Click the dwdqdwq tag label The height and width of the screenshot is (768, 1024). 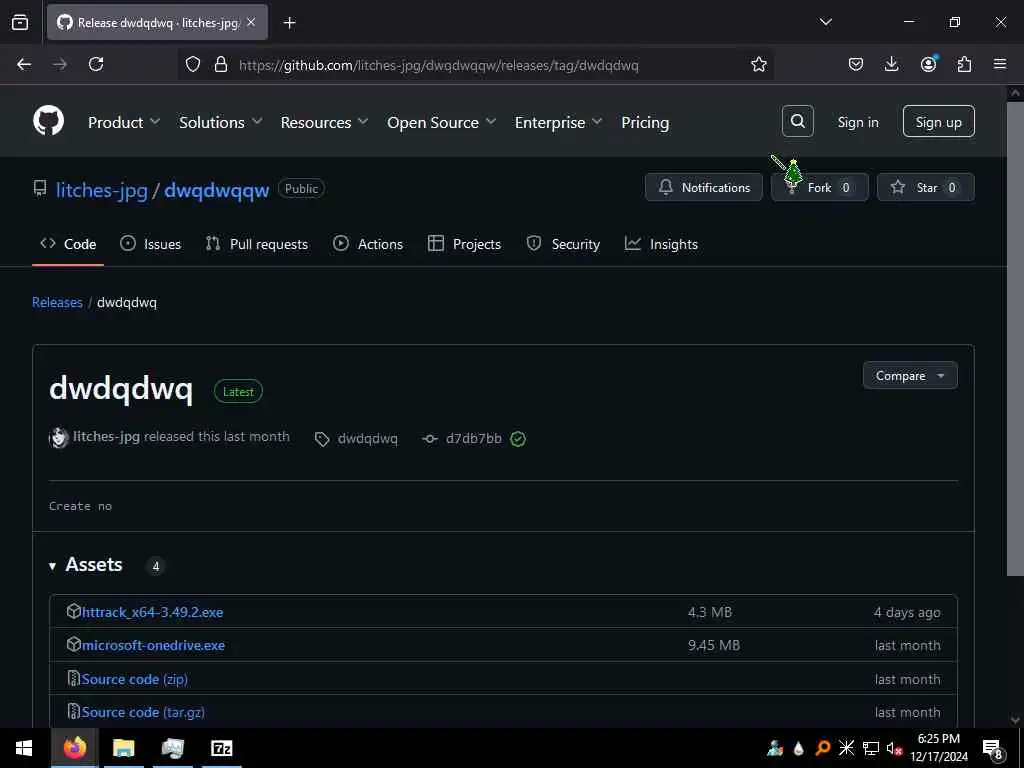click(367, 439)
